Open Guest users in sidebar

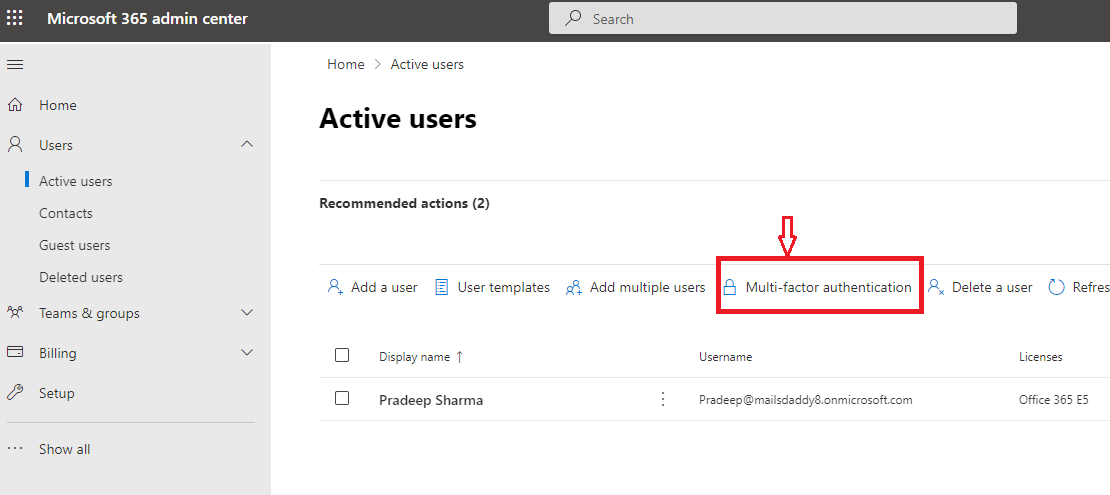[x=74, y=245]
